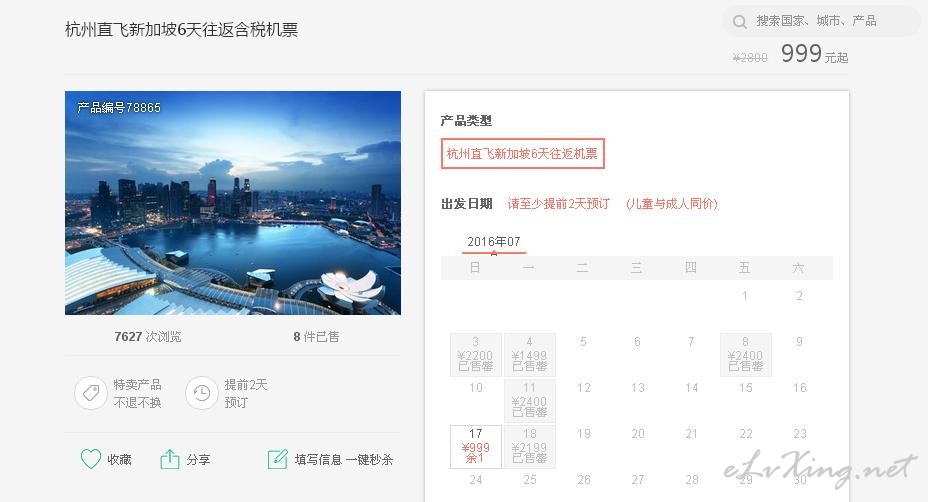Click calendar date 25

(x=530, y=480)
